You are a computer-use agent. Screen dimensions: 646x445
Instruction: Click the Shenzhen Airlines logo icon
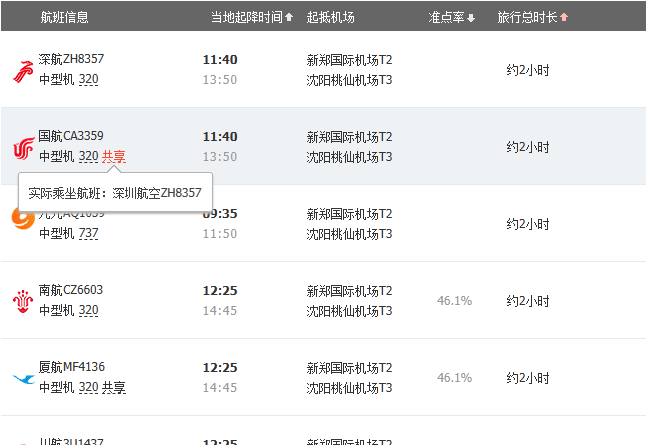22,70
